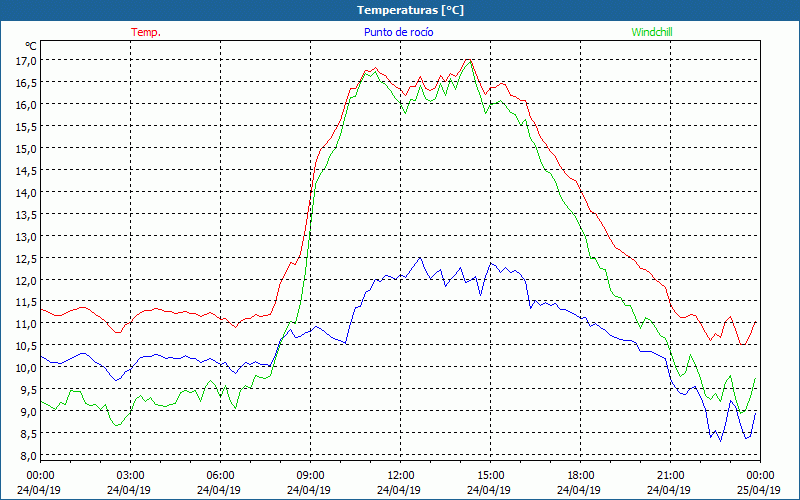Click the 12,0 y-axis value
The height and width of the screenshot is (500, 800).
[x=26, y=281]
